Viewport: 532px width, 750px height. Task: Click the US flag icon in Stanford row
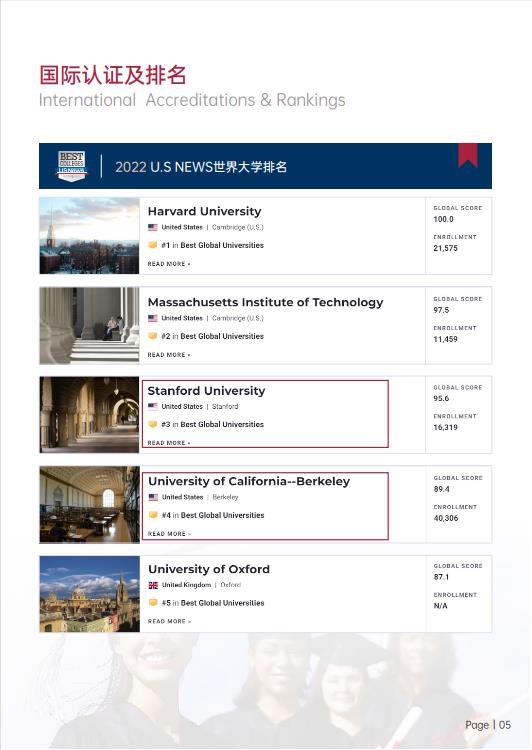[x=153, y=407]
